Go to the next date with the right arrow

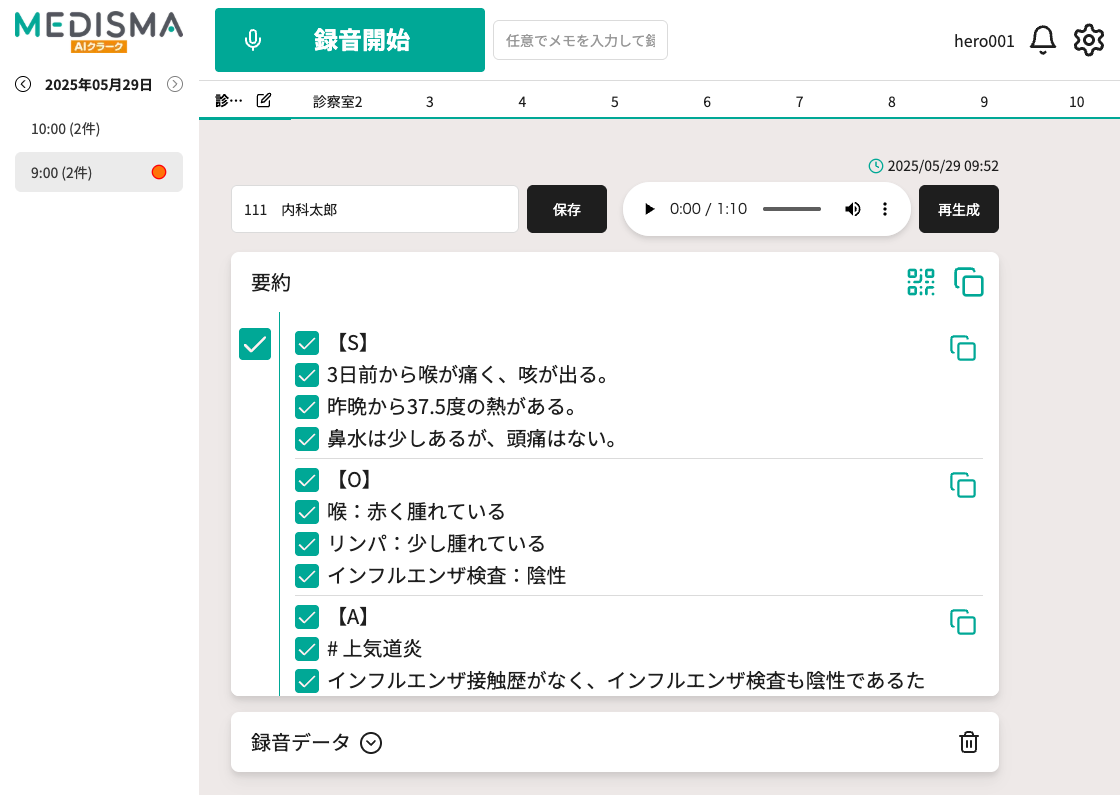[175, 85]
